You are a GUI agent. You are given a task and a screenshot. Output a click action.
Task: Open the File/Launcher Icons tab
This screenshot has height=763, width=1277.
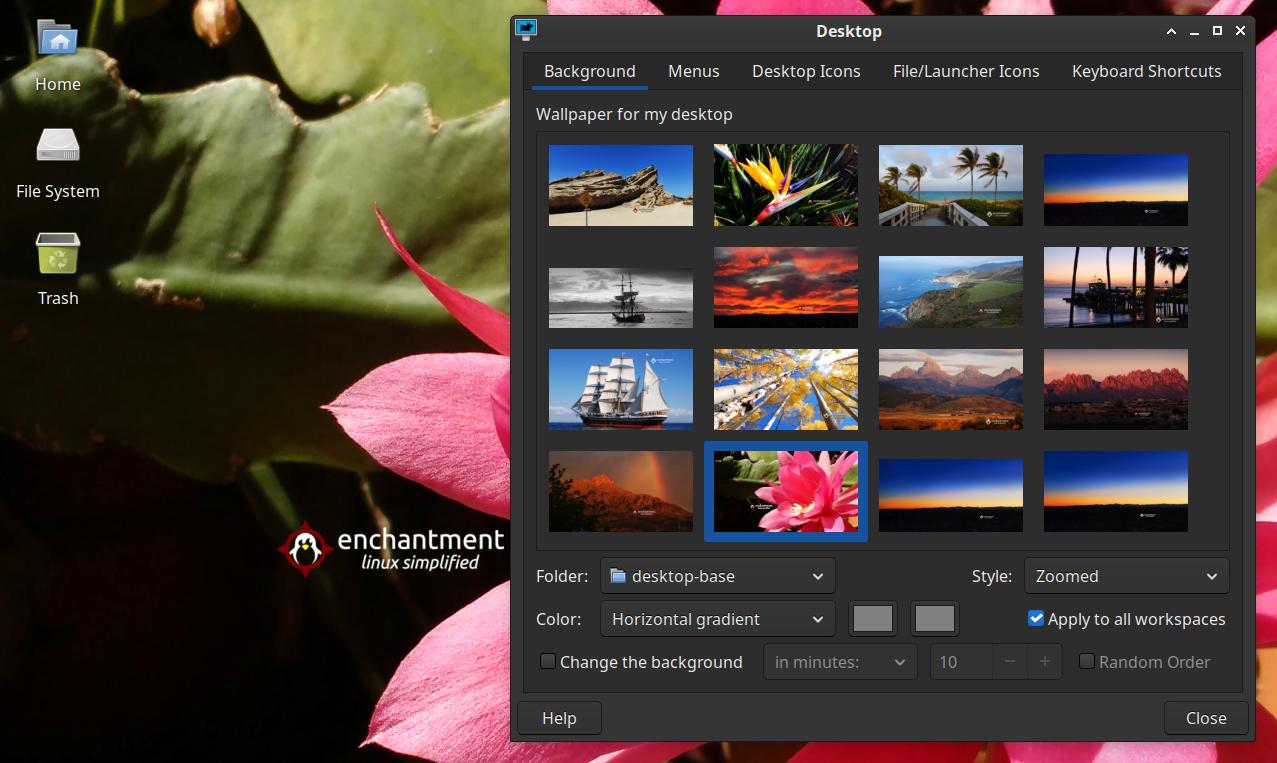point(966,71)
